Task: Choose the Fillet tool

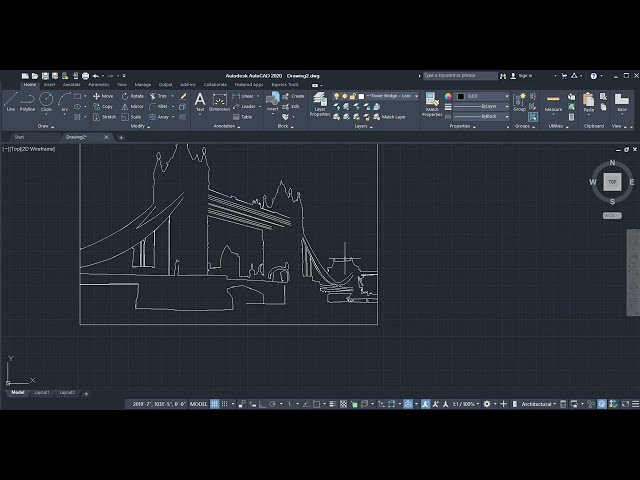Action: pyautogui.click(x=158, y=107)
